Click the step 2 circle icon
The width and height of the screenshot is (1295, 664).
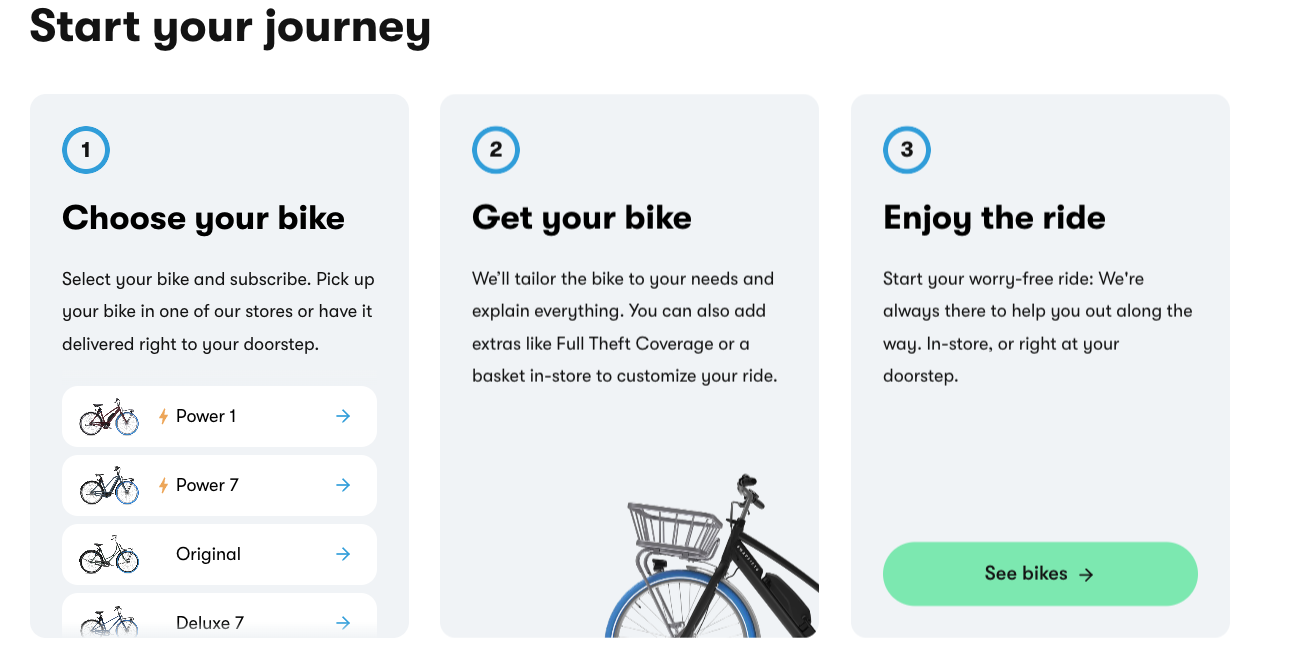point(496,150)
